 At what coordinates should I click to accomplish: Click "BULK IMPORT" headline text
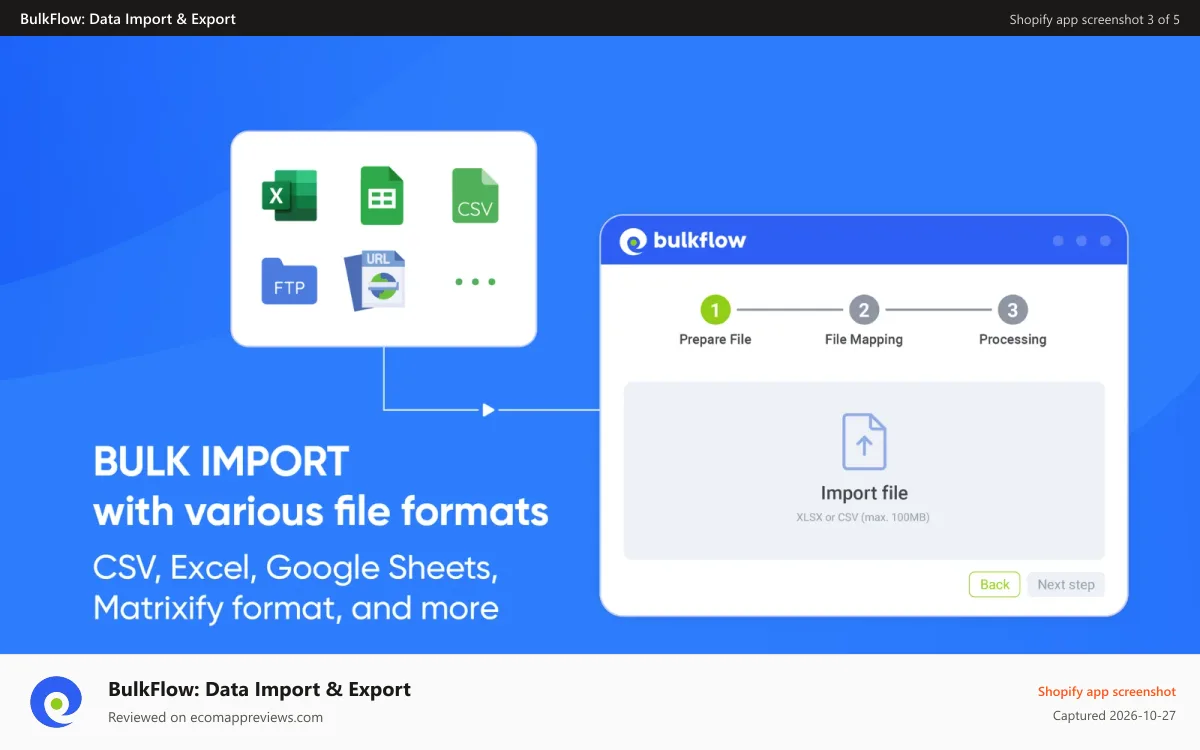click(x=221, y=462)
